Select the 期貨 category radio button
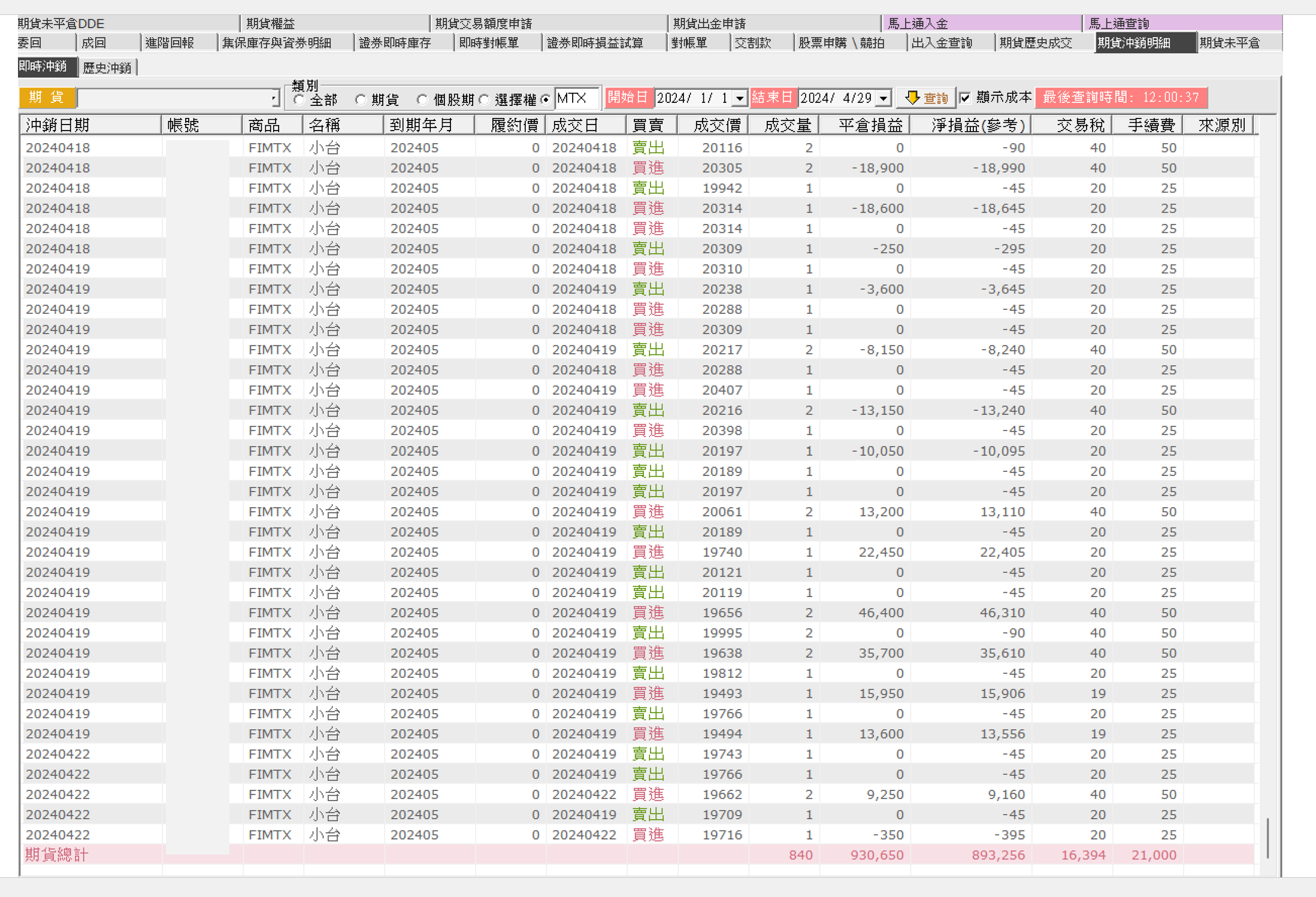The height and width of the screenshot is (897, 1316). point(361,100)
